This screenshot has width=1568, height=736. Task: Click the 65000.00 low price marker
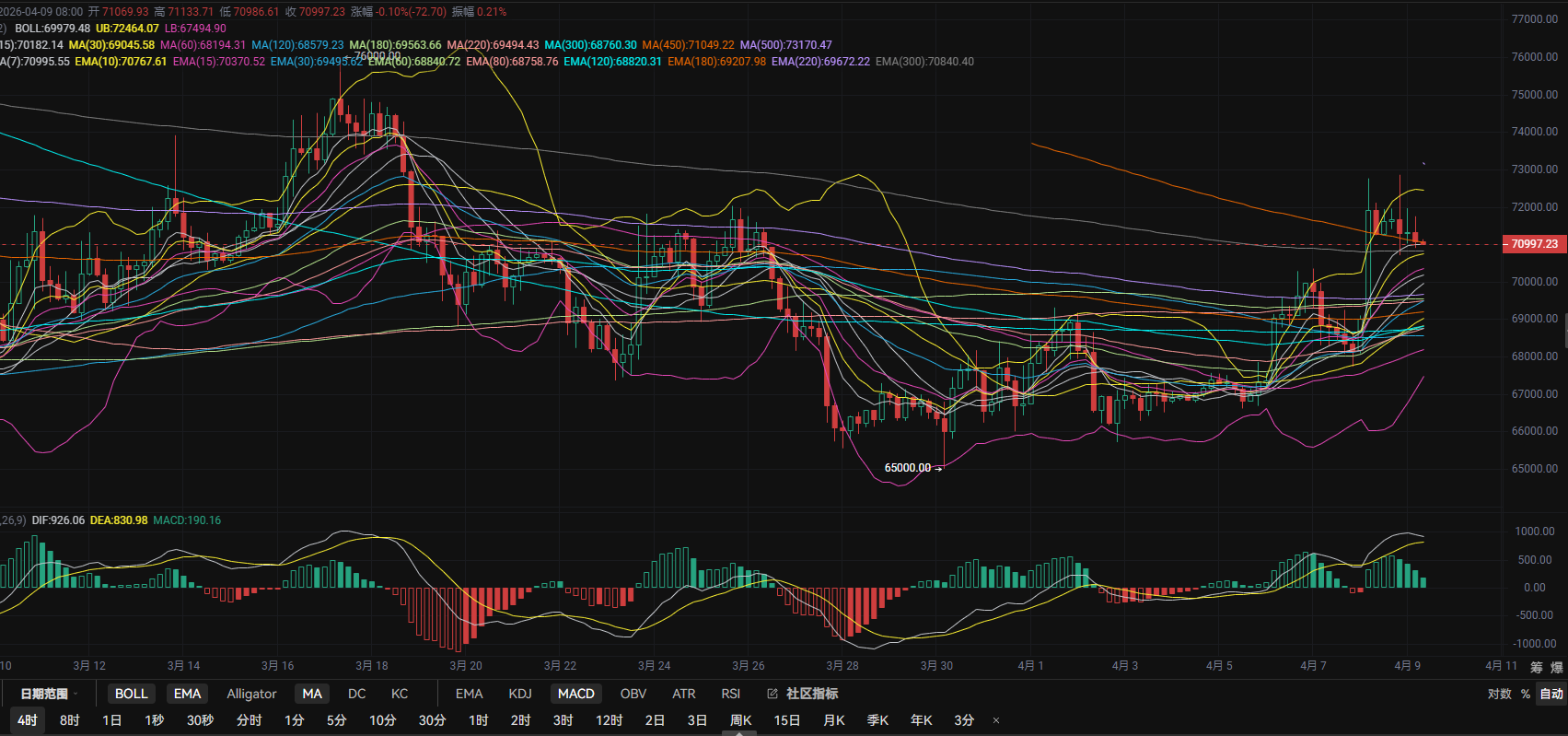tap(907, 468)
